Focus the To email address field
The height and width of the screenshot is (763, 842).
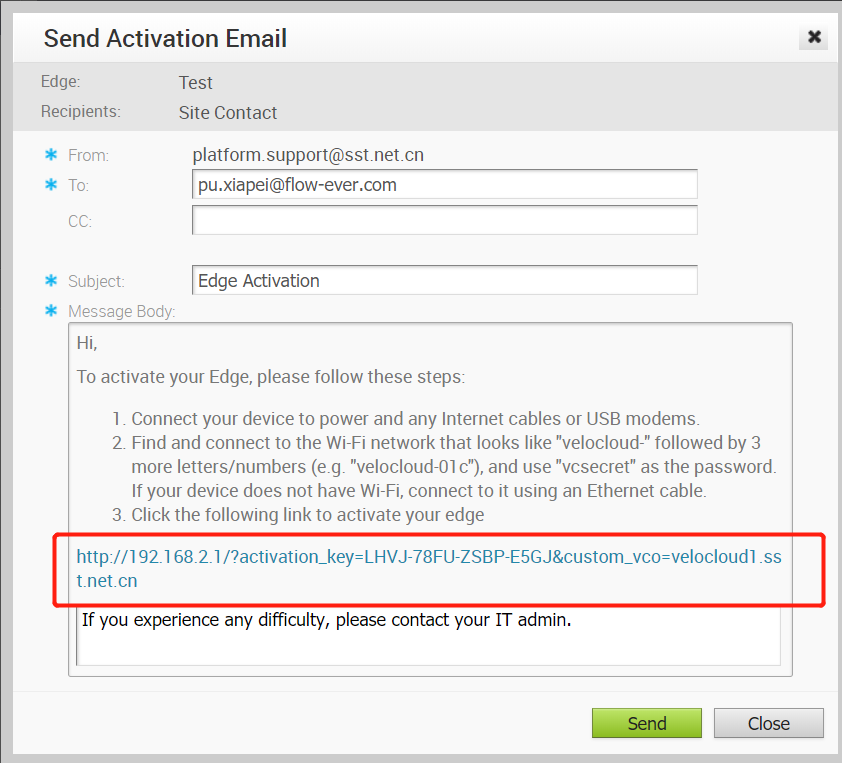(x=445, y=184)
